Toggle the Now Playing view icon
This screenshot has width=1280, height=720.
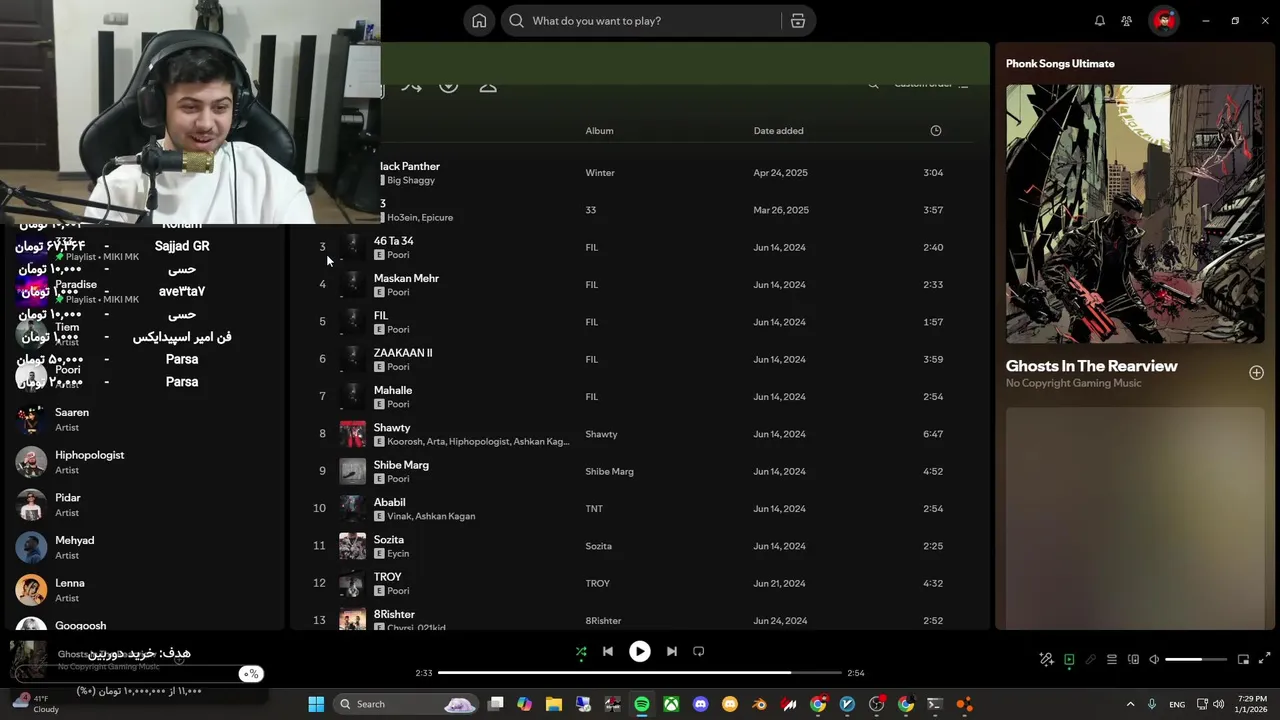(x=1069, y=660)
